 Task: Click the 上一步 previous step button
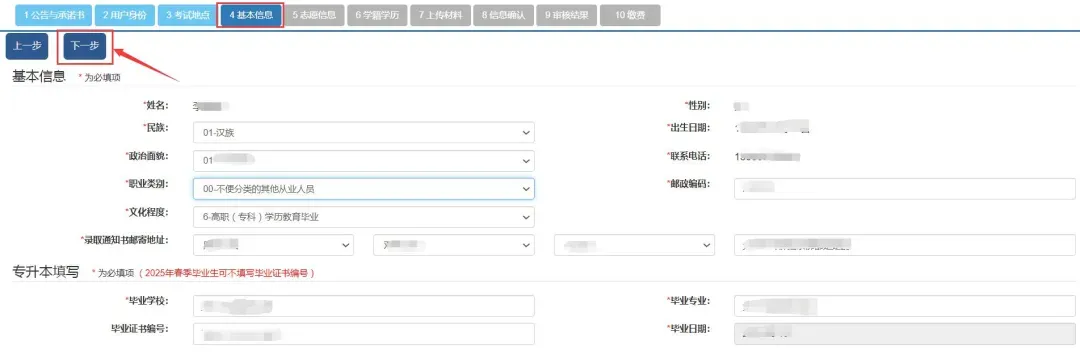pyautogui.click(x=27, y=46)
